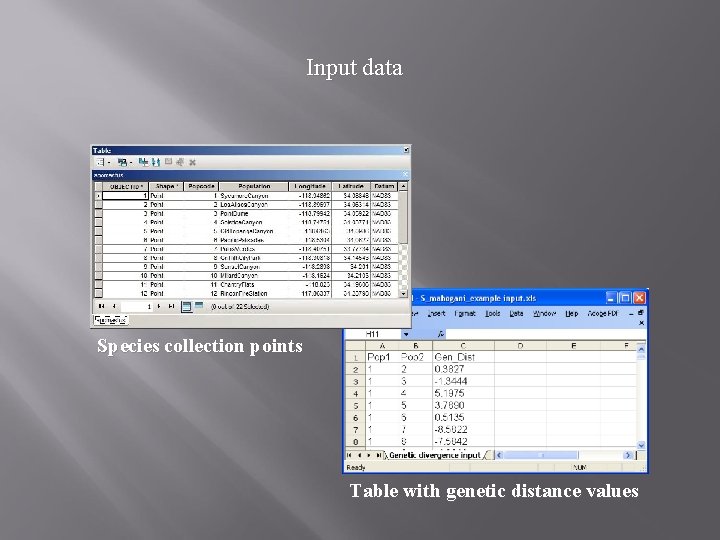The height and width of the screenshot is (540, 720).
Task: Click the Switch Selection toolbar icon
Action: click(156, 162)
